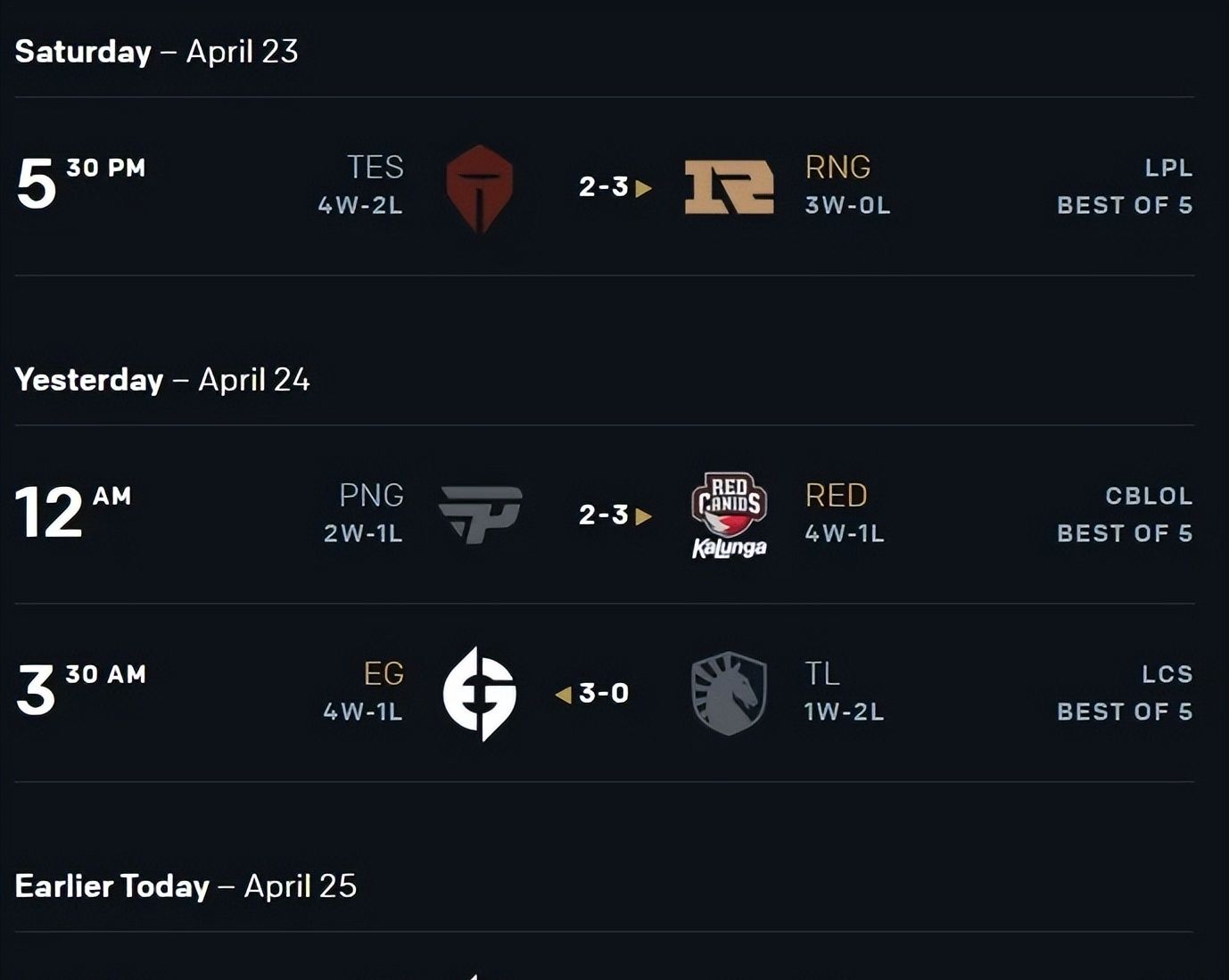Select the LPL Best of 5 label
This screenshot has height=980, width=1229.
click(1125, 186)
